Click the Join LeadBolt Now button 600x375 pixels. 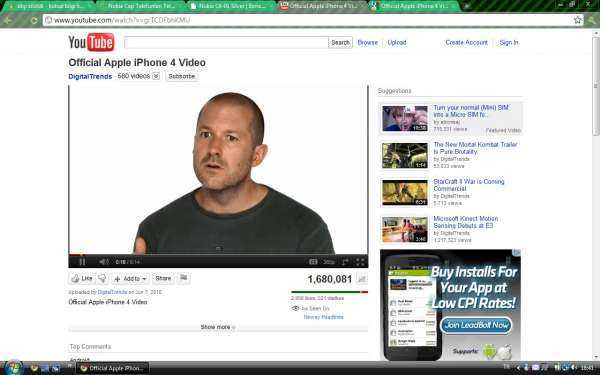point(476,325)
